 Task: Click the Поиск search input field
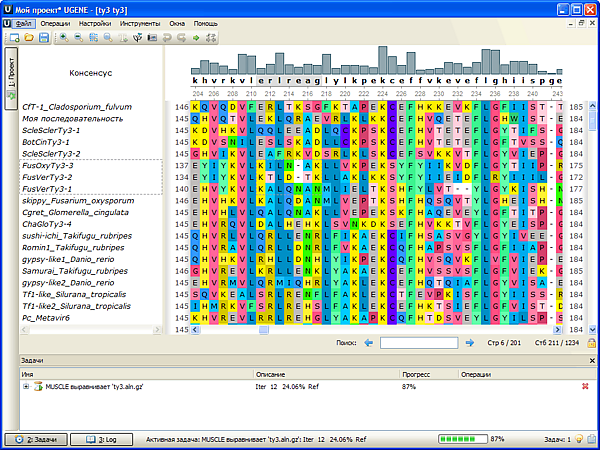point(418,343)
